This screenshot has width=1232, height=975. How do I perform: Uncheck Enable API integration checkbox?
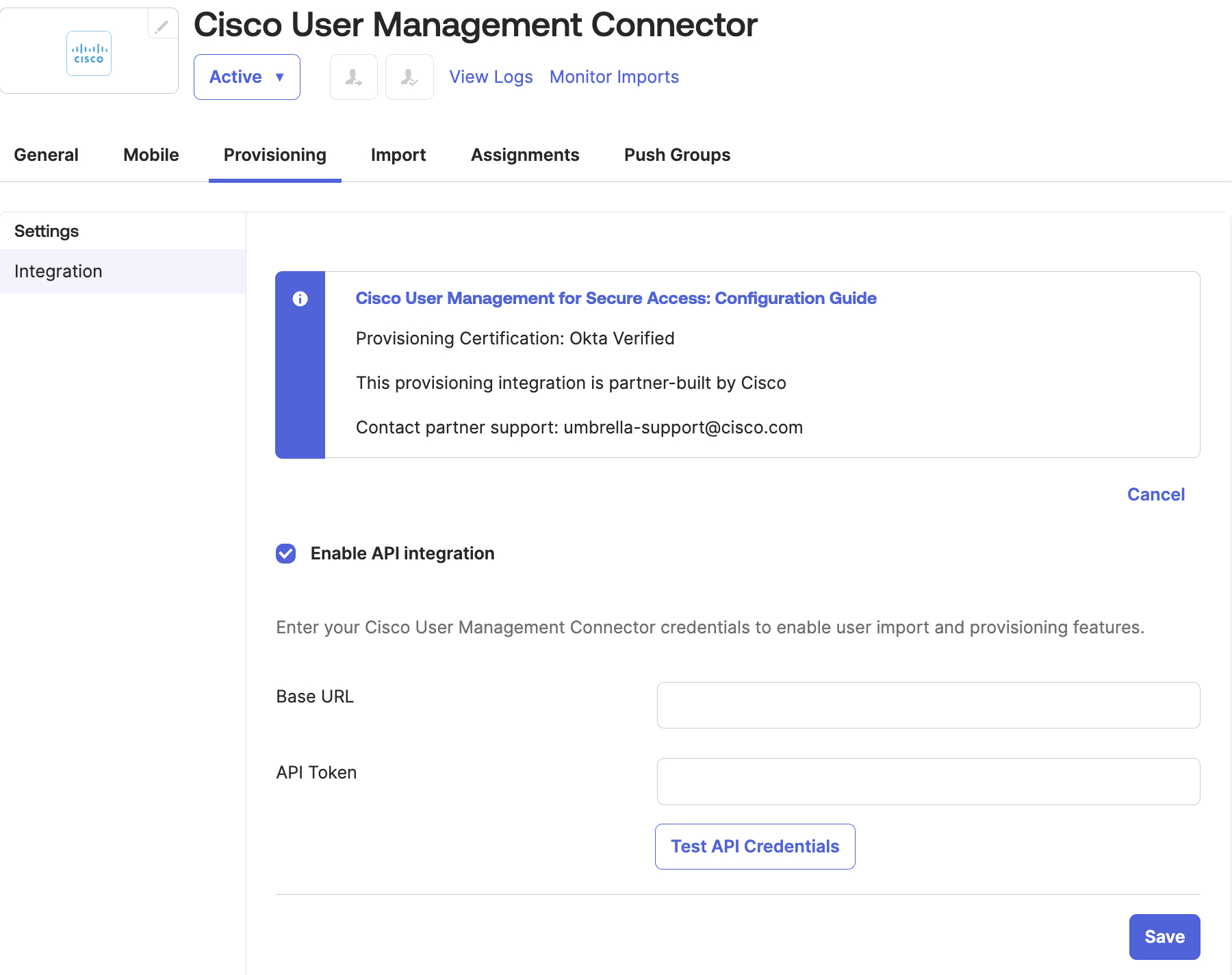point(286,553)
